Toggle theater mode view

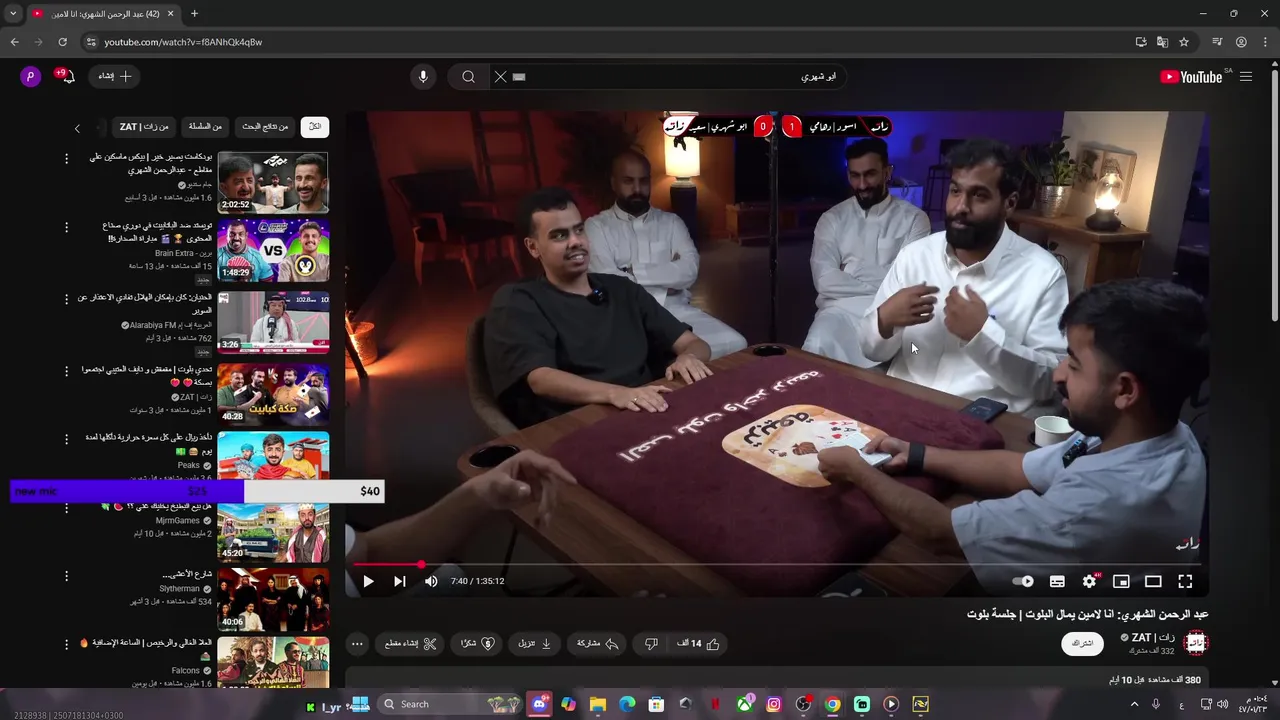(1153, 581)
